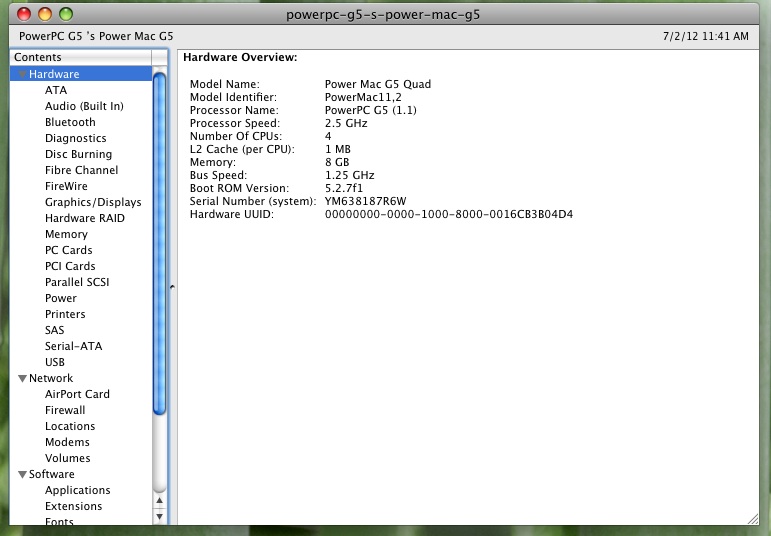Click the sidebar scrollbar thumb
The height and width of the screenshot is (536, 771).
159,243
